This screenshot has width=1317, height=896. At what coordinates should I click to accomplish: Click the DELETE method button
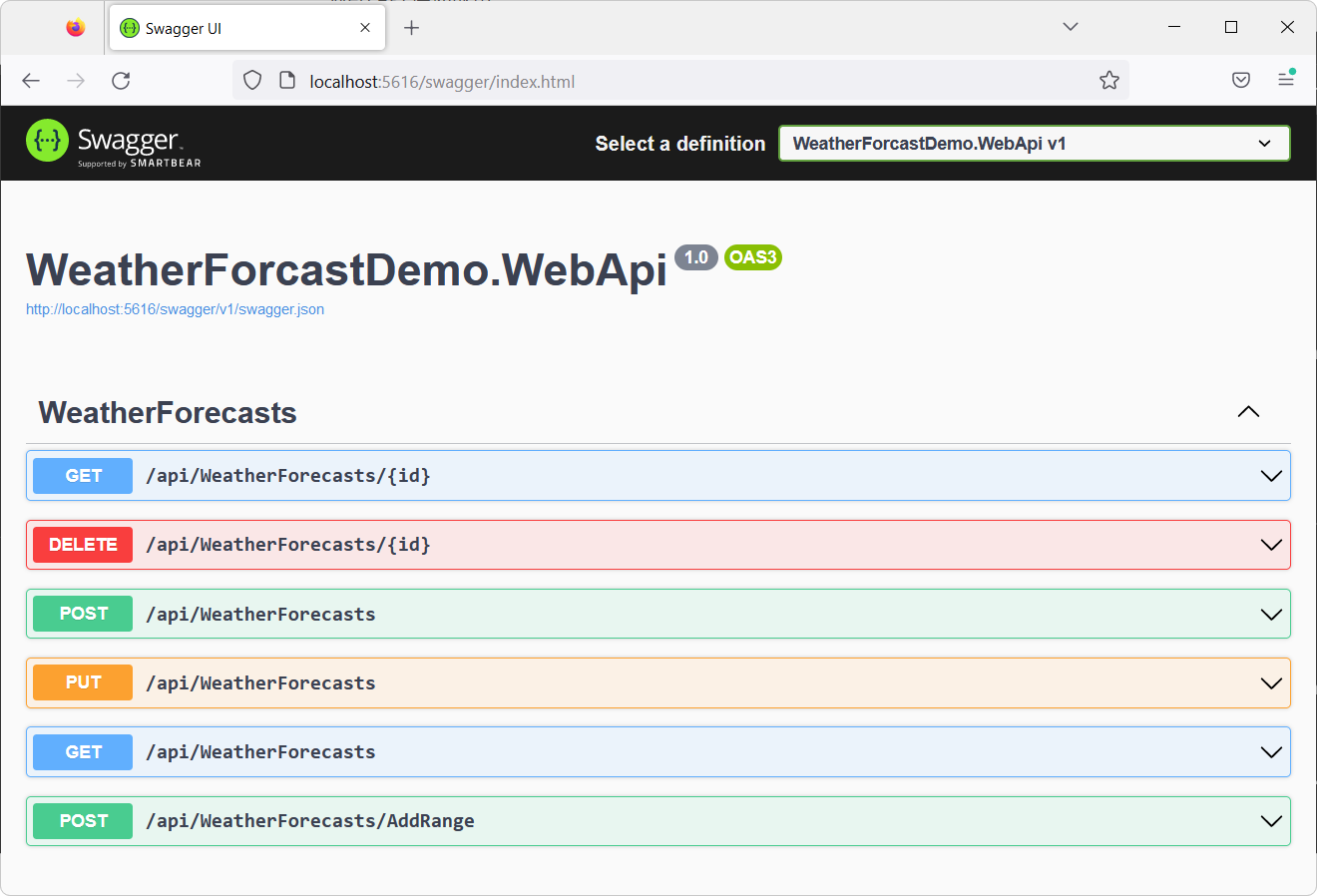click(83, 545)
